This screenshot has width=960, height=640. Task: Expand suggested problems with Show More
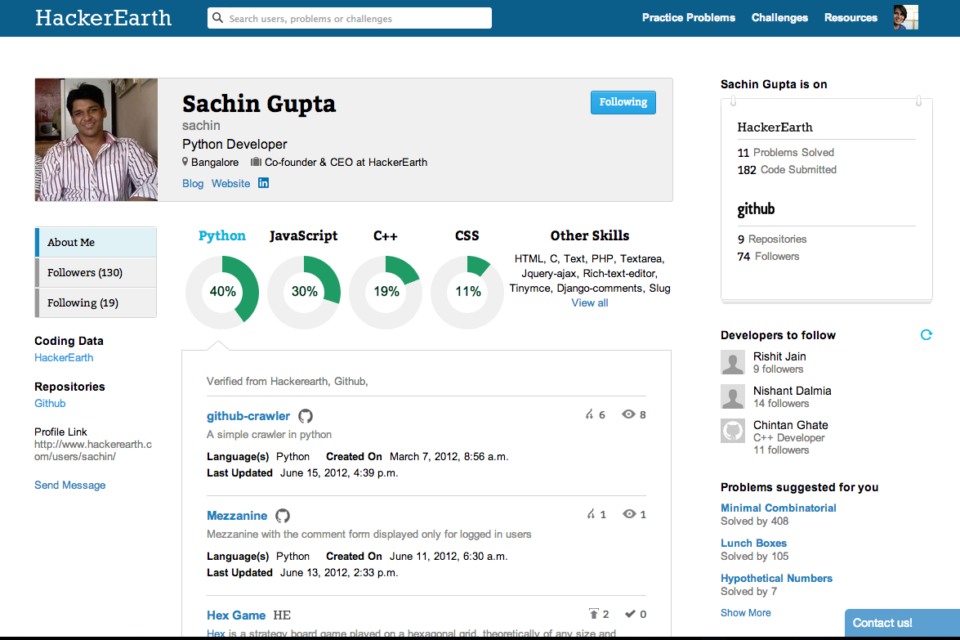[745, 613]
